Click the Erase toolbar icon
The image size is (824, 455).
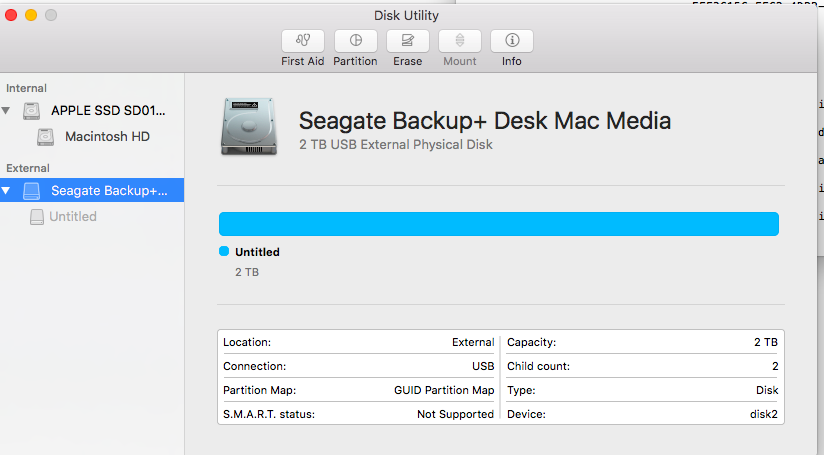[407, 41]
